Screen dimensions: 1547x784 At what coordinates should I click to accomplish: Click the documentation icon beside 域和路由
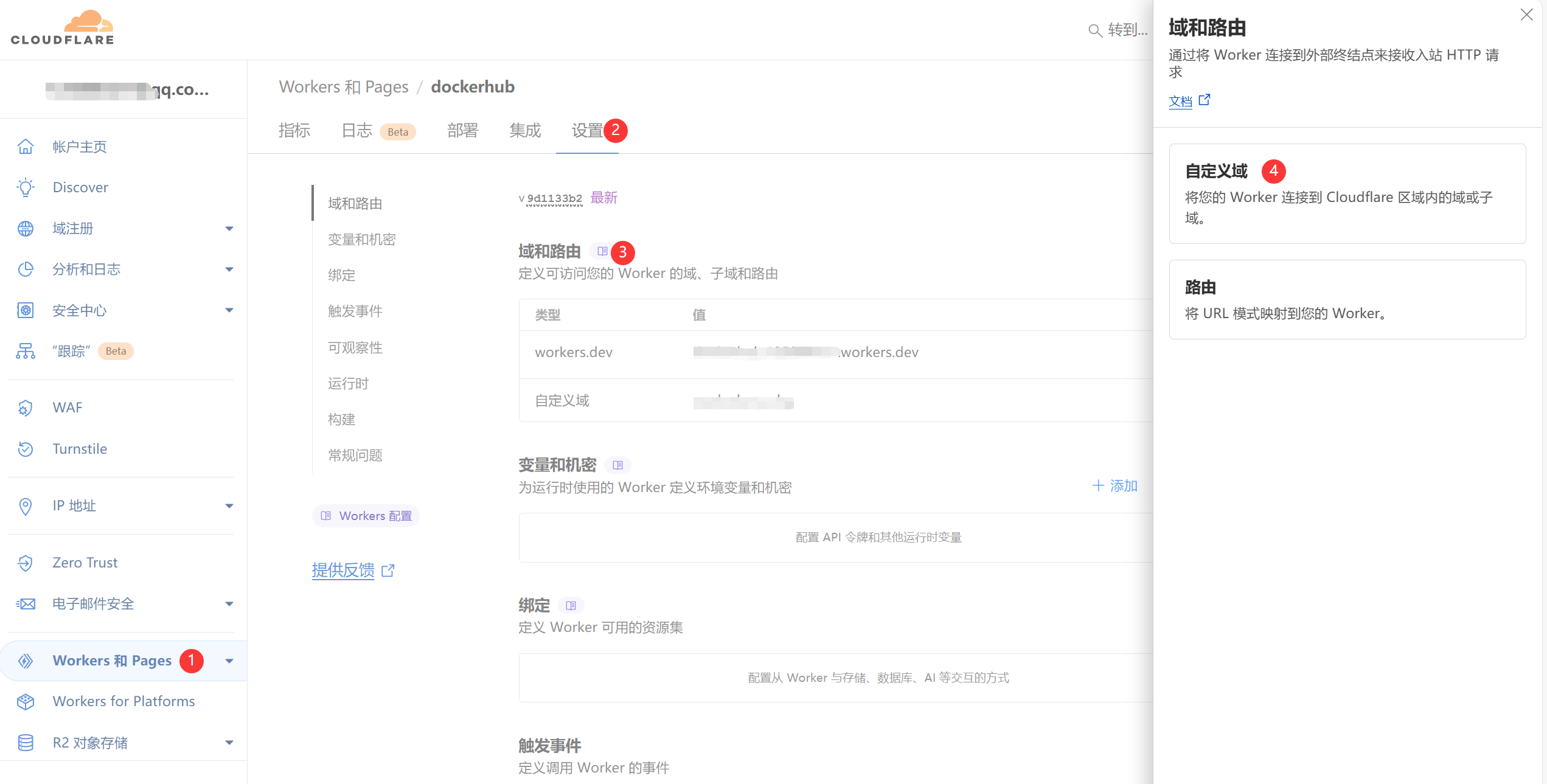[603, 250]
